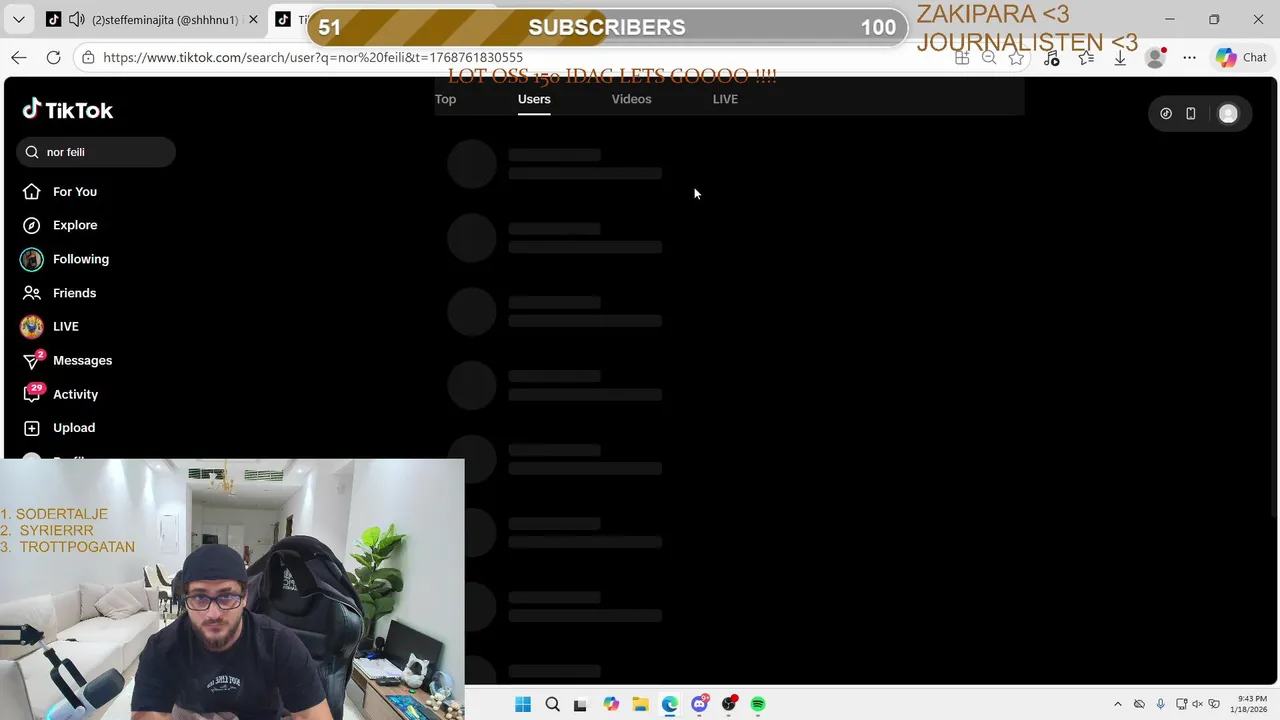The height and width of the screenshot is (720, 1280).
Task: Zoom out using address bar magnifier
Action: tap(989, 58)
